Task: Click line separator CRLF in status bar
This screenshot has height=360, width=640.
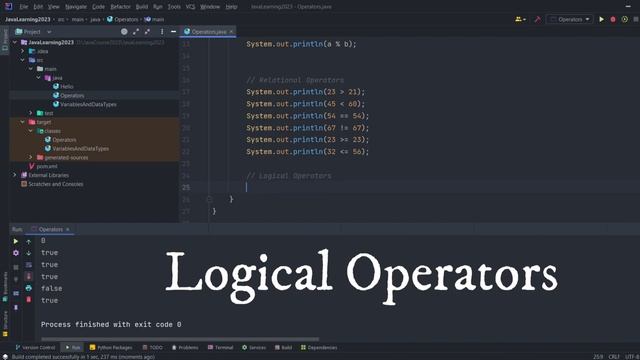Action: click(614, 357)
